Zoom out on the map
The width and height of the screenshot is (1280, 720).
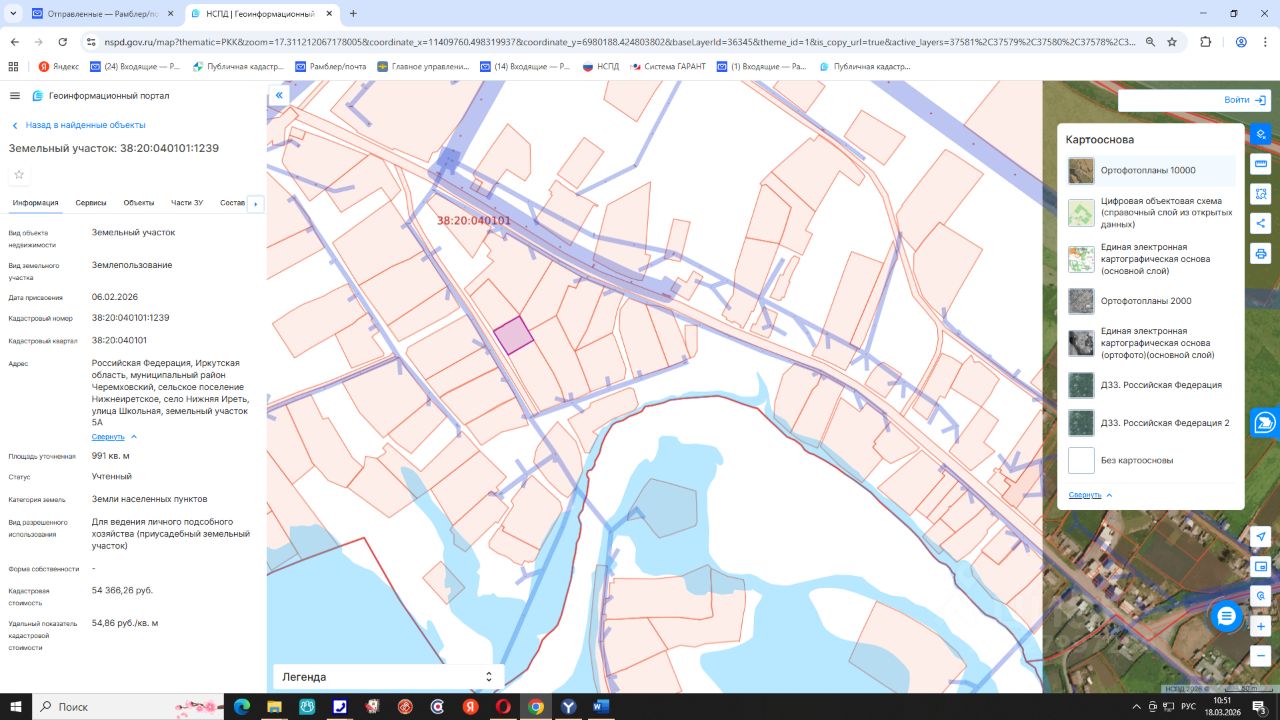click(x=1261, y=655)
